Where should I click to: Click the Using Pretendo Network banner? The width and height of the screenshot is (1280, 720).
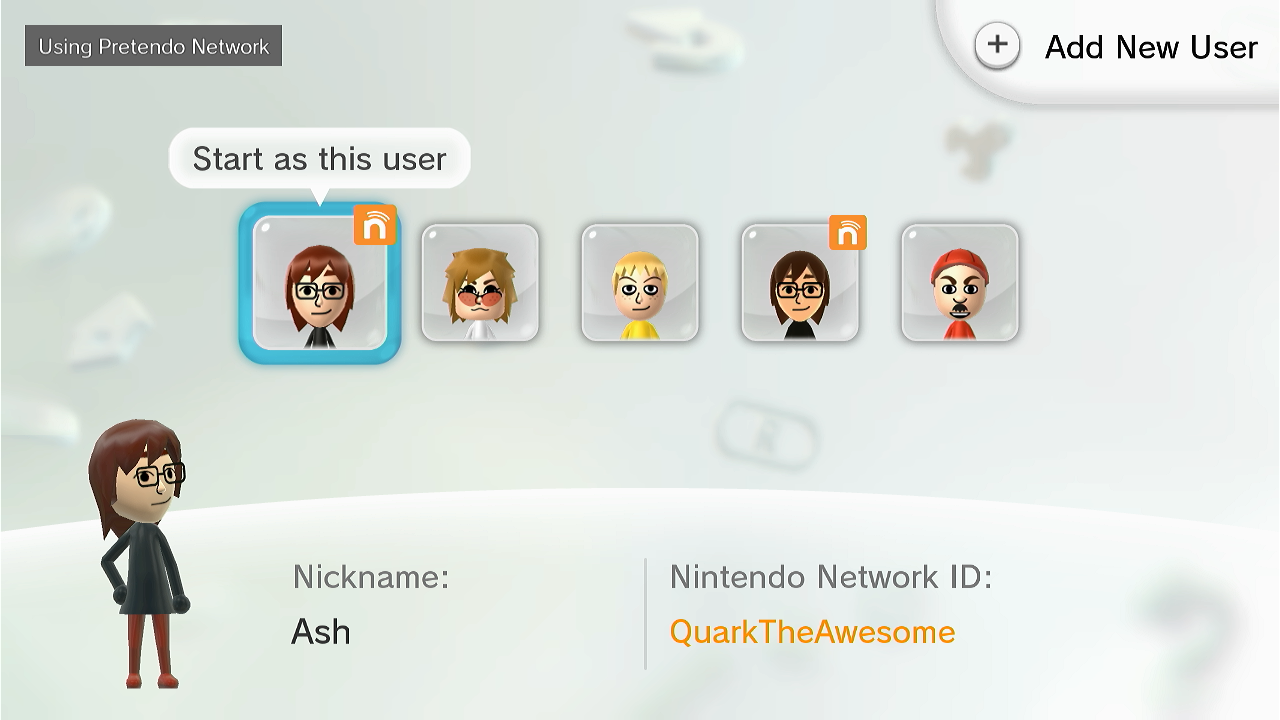(x=153, y=46)
